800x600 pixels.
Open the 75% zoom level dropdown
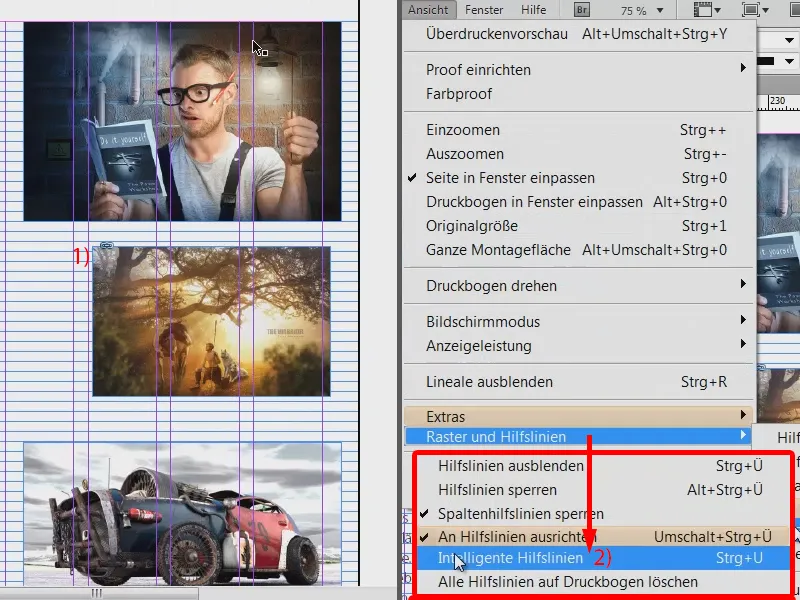coord(661,10)
